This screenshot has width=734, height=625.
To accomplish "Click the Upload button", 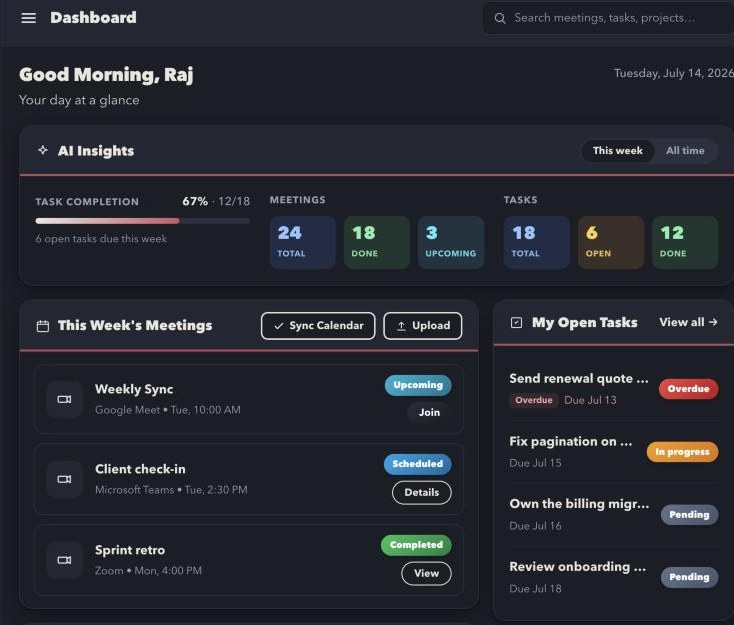I will 423,326.
